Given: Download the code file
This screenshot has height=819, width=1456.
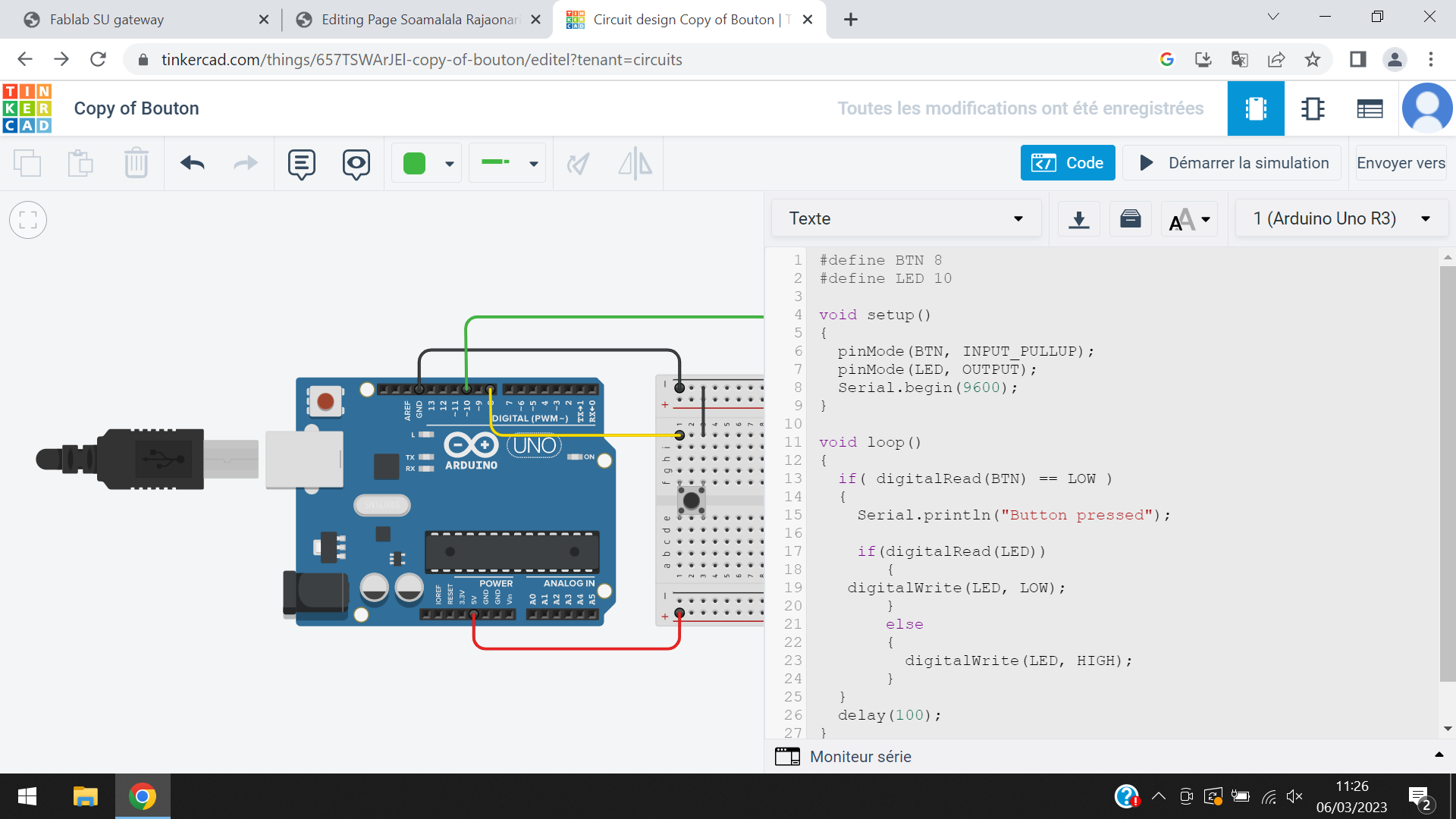Looking at the screenshot, I should [1078, 219].
